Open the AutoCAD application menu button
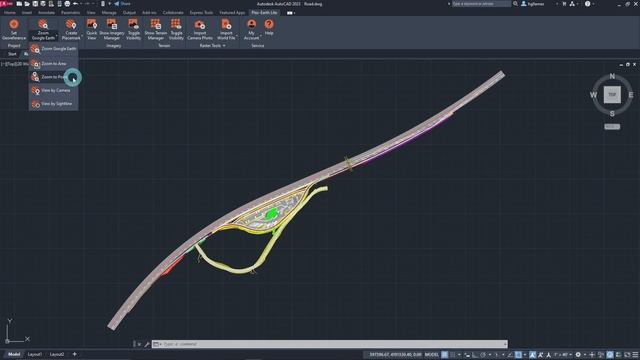This screenshot has height=360, width=640. click(6, 4)
